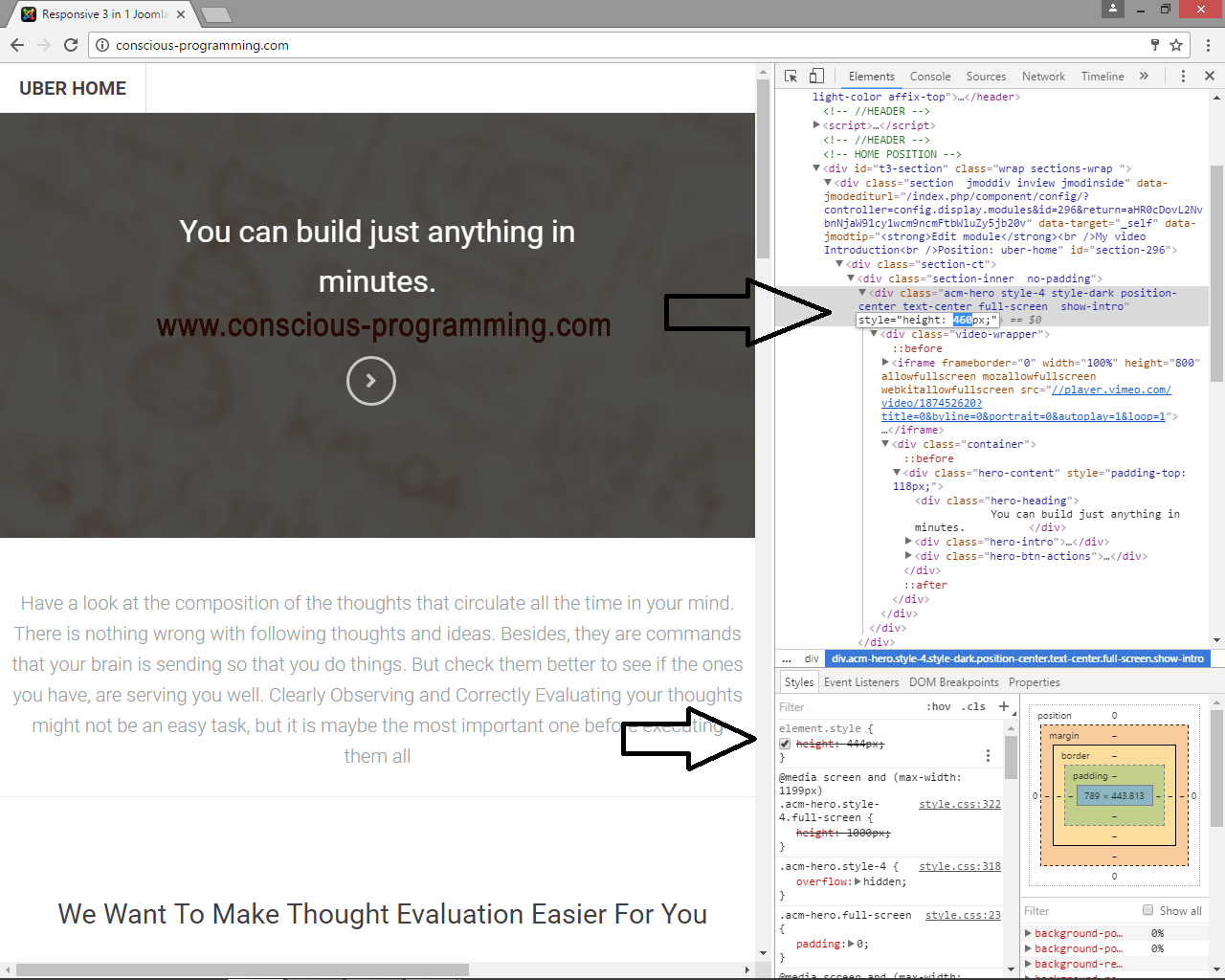Open DevTools customize menu icon
1225x980 pixels.
click(1183, 77)
